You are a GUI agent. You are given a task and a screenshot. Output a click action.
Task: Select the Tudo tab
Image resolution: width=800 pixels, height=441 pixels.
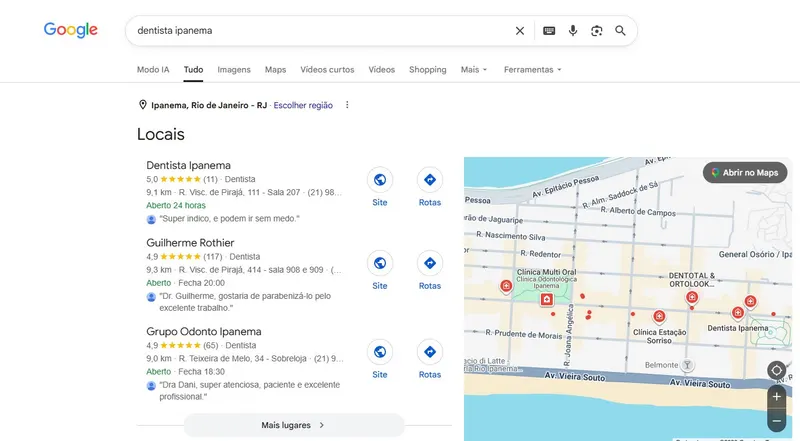click(193, 69)
